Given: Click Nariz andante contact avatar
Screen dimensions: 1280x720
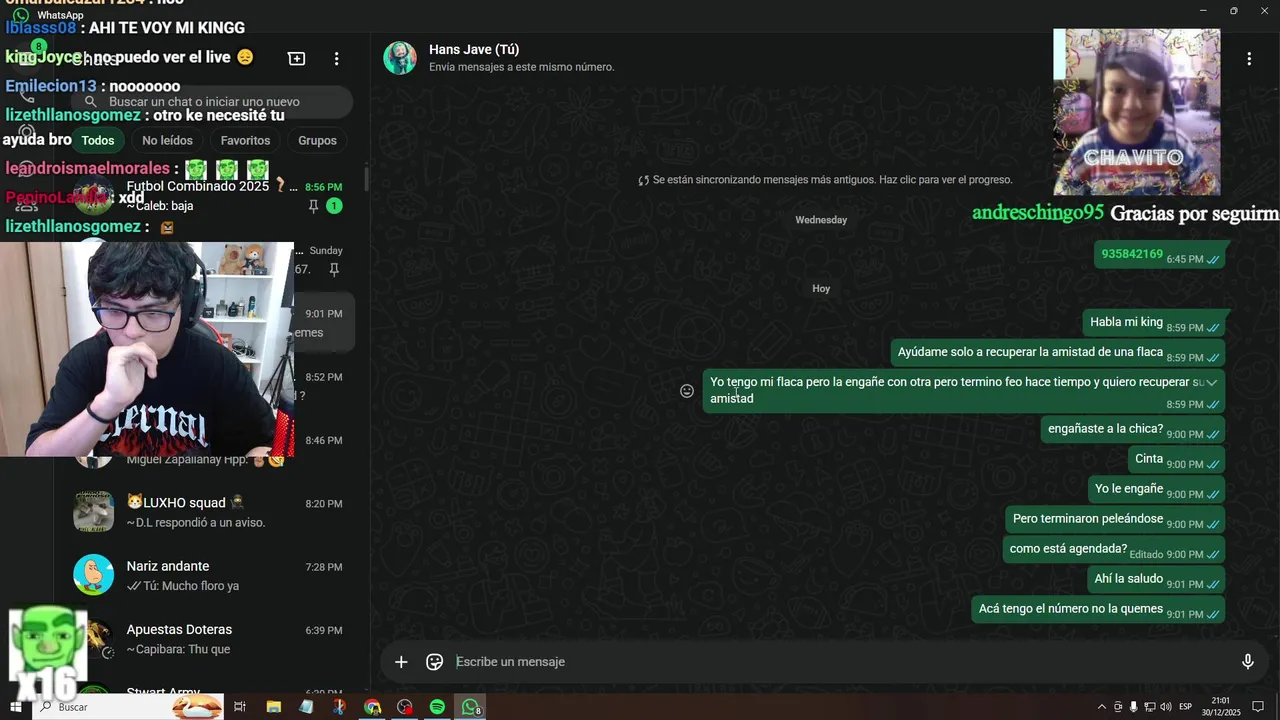Looking at the screenshot, I should 93,575.
